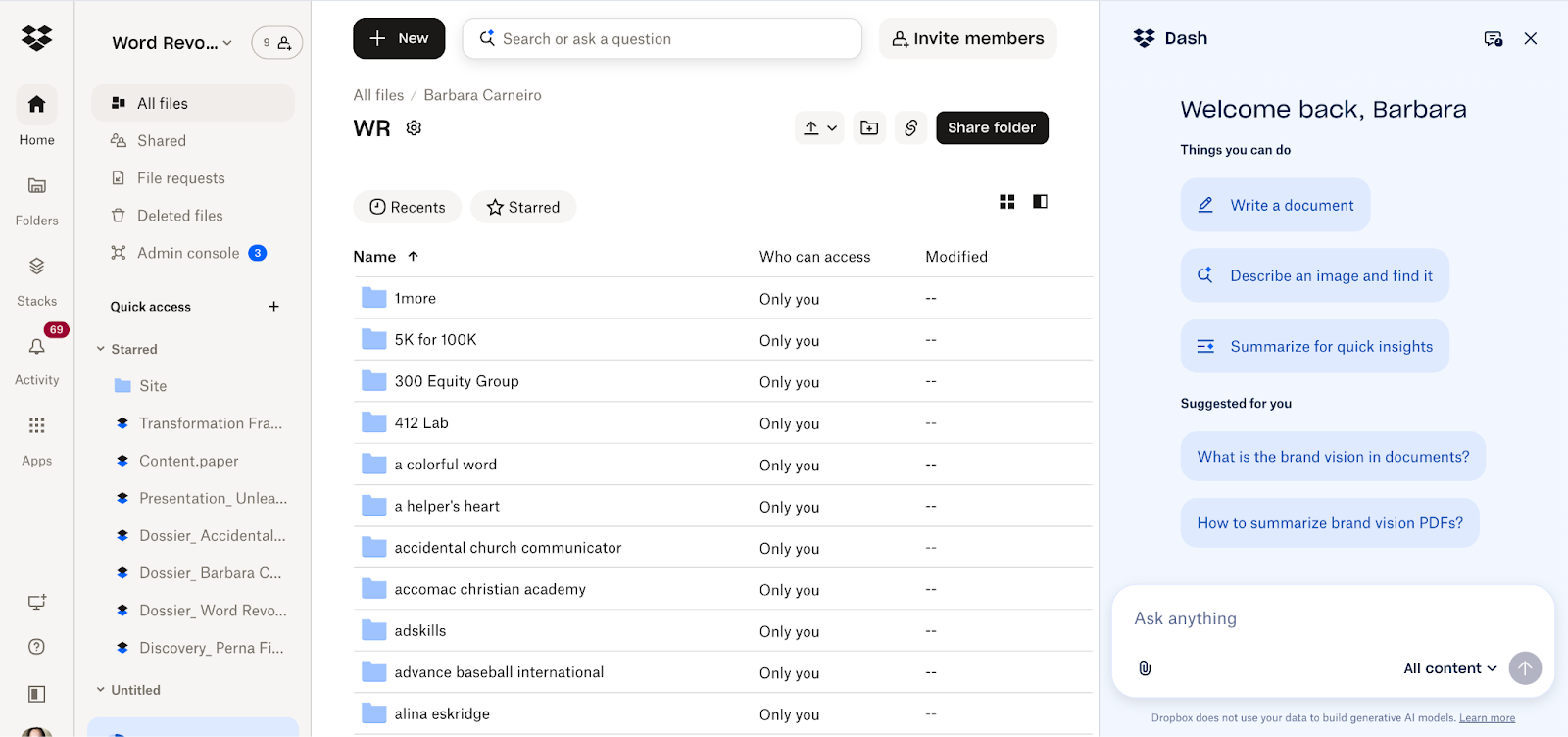Toggle the details side panel

[x=1040, y=202]
